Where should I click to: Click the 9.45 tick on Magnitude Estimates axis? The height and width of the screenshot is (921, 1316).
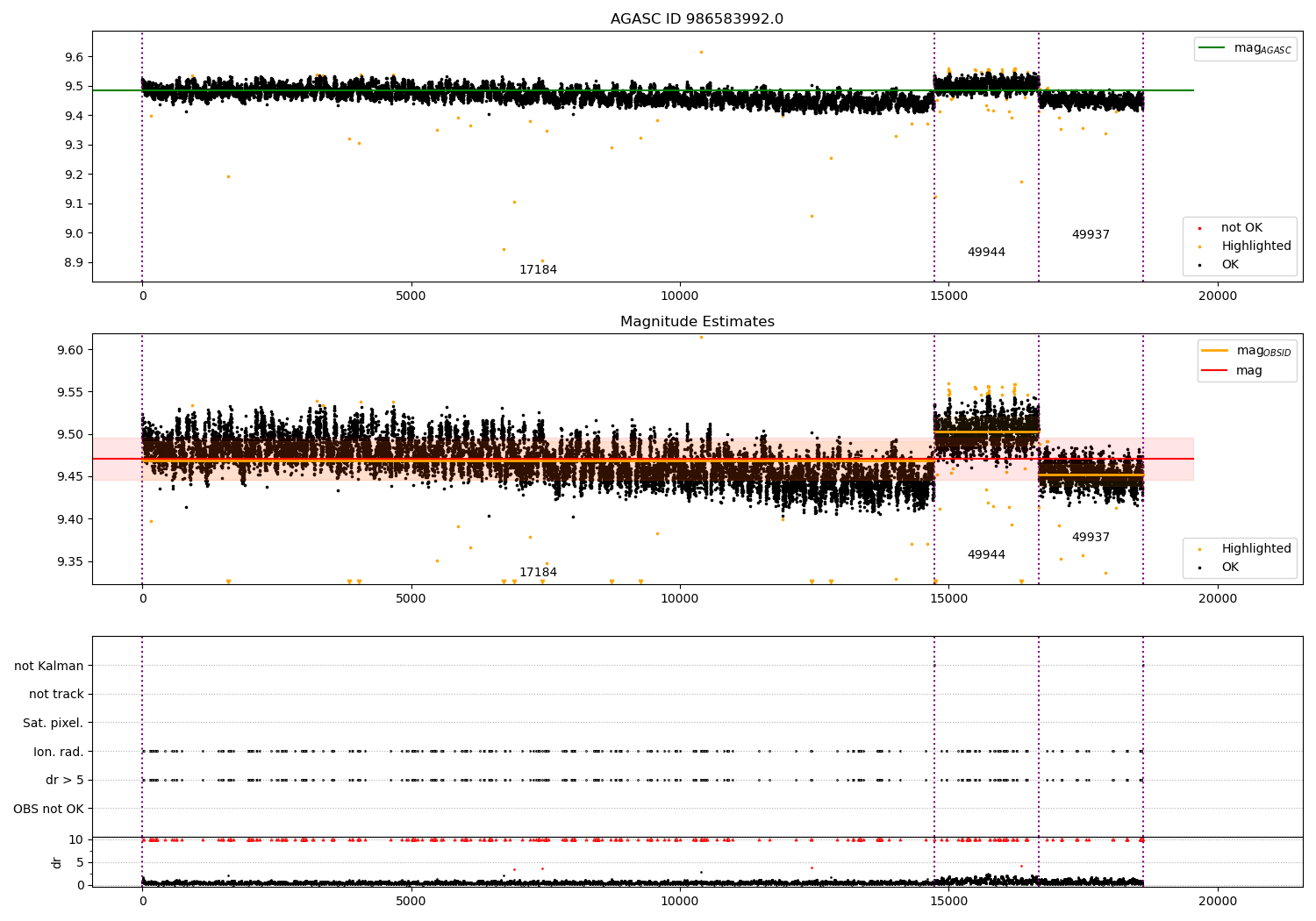point(70,477)
